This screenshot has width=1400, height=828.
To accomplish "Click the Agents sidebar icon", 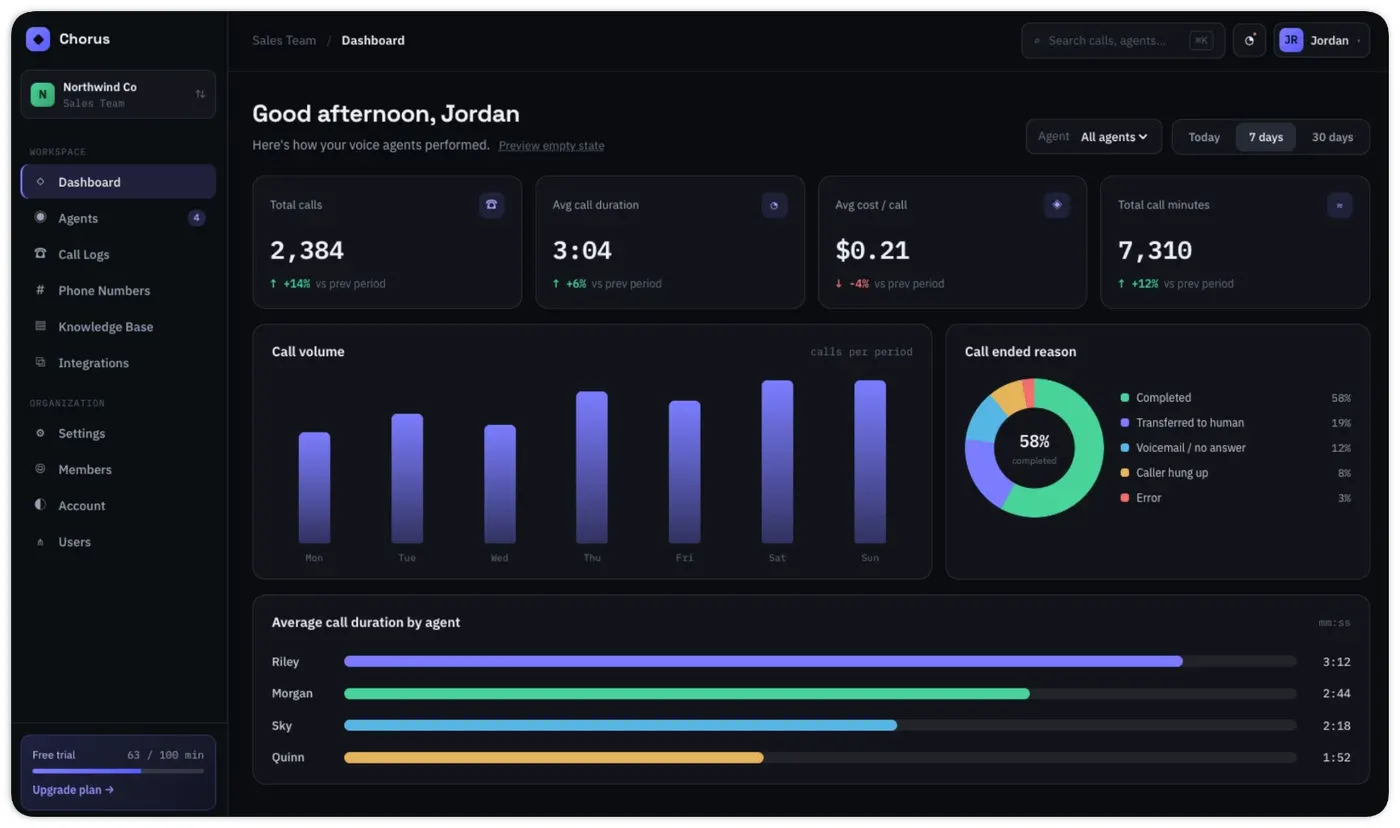I will 40,218.
